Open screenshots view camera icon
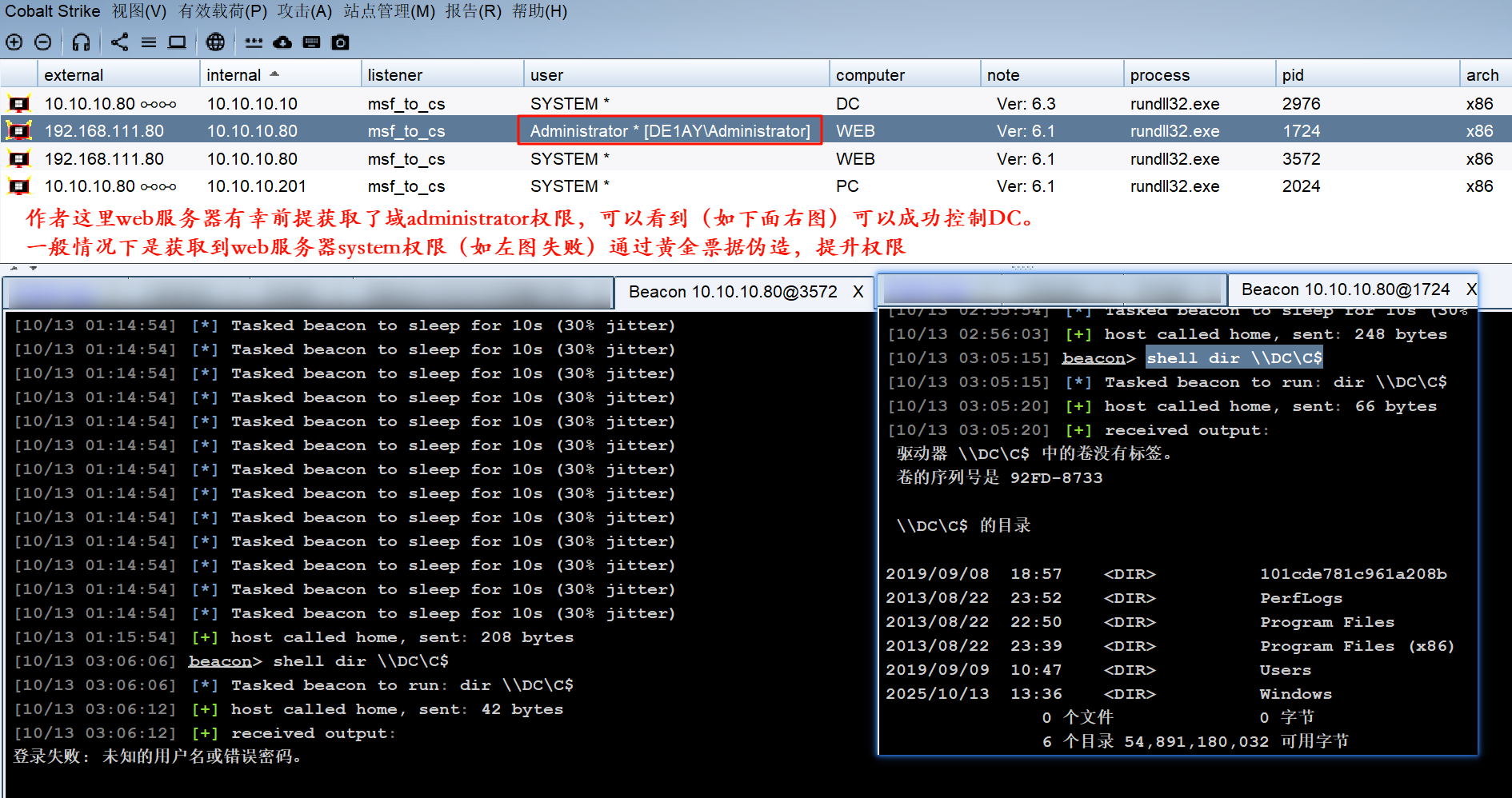Screen dimensions: 1512x798 [x=341, y=42]
